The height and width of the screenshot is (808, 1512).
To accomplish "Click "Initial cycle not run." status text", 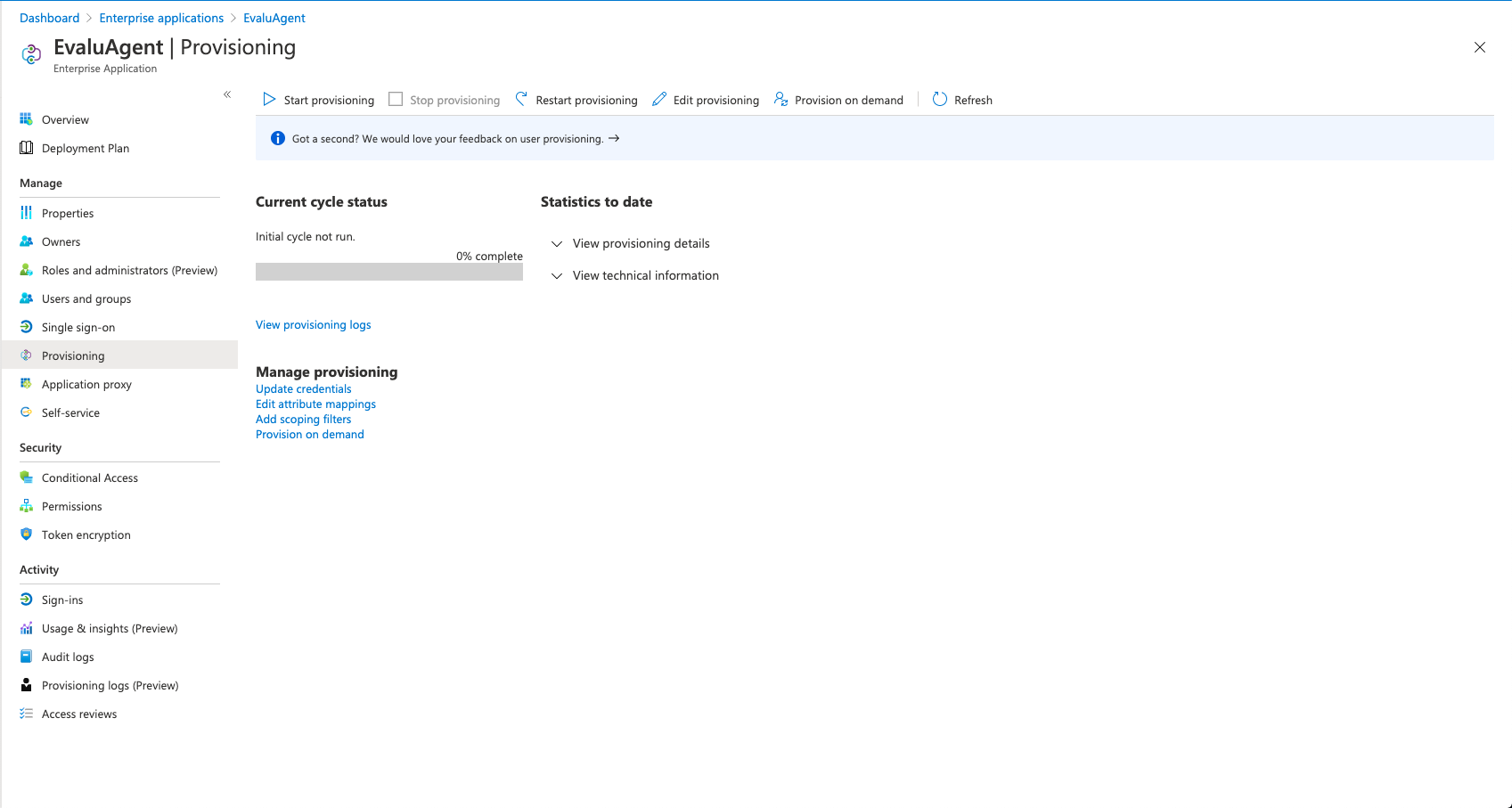I will [x=306, y=236].
